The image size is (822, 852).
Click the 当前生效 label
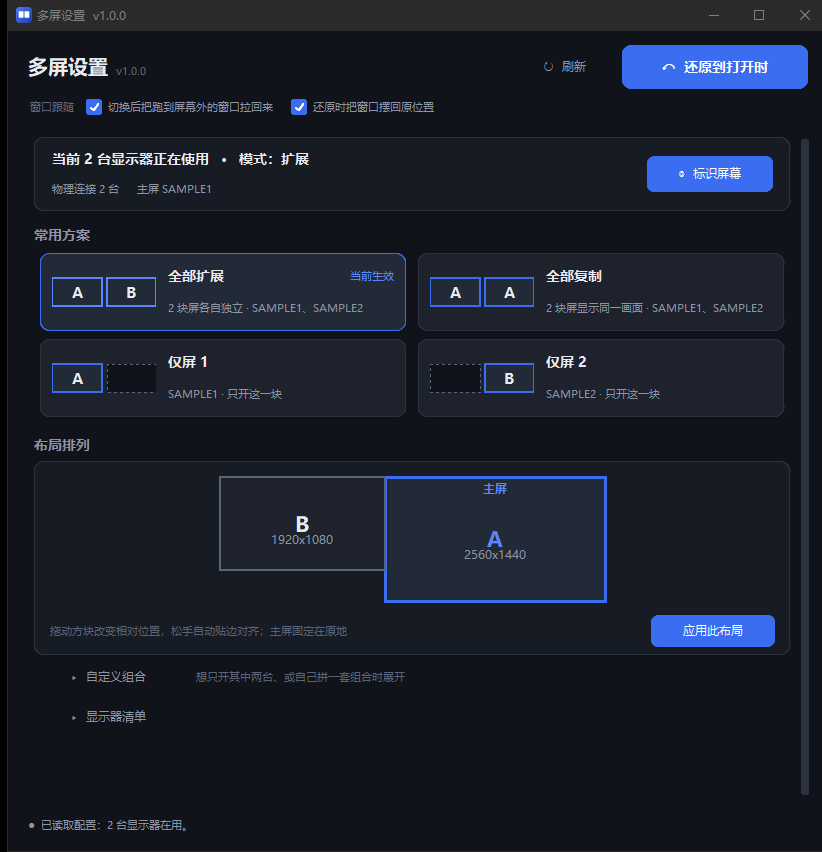click(x=372, y=276)
